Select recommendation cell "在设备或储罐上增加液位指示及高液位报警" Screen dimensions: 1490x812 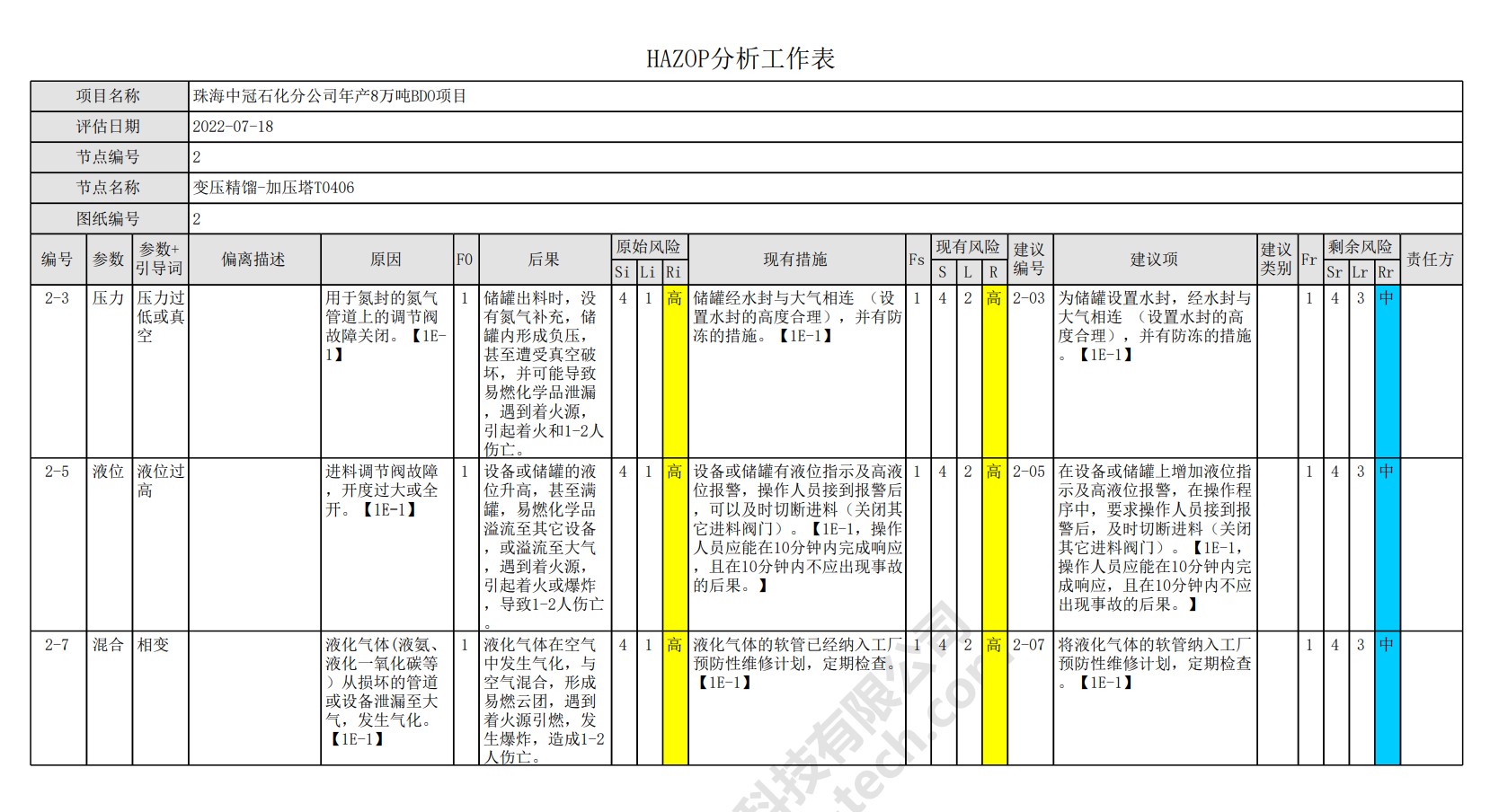pos(1155,544)
